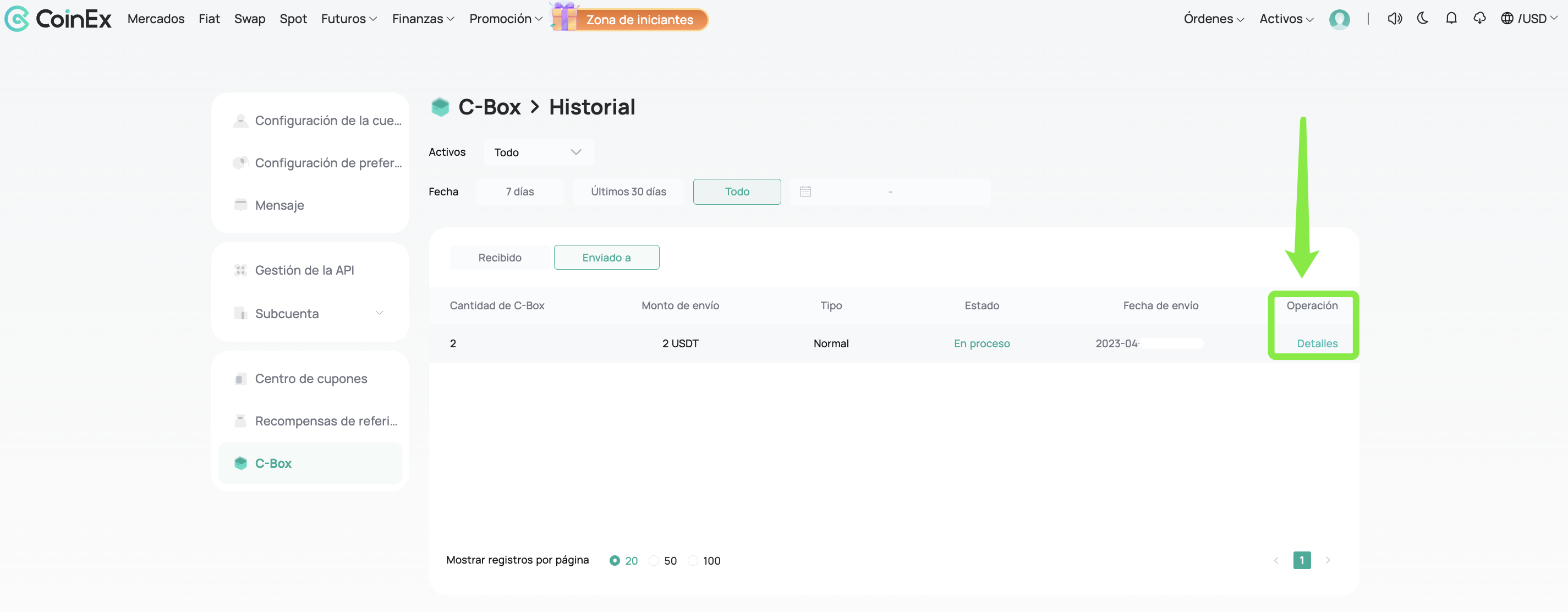Open the CoinEx logo home link
Image resolution: width=1568 pixels, height=612 pixels.
[x=58, y=19]
